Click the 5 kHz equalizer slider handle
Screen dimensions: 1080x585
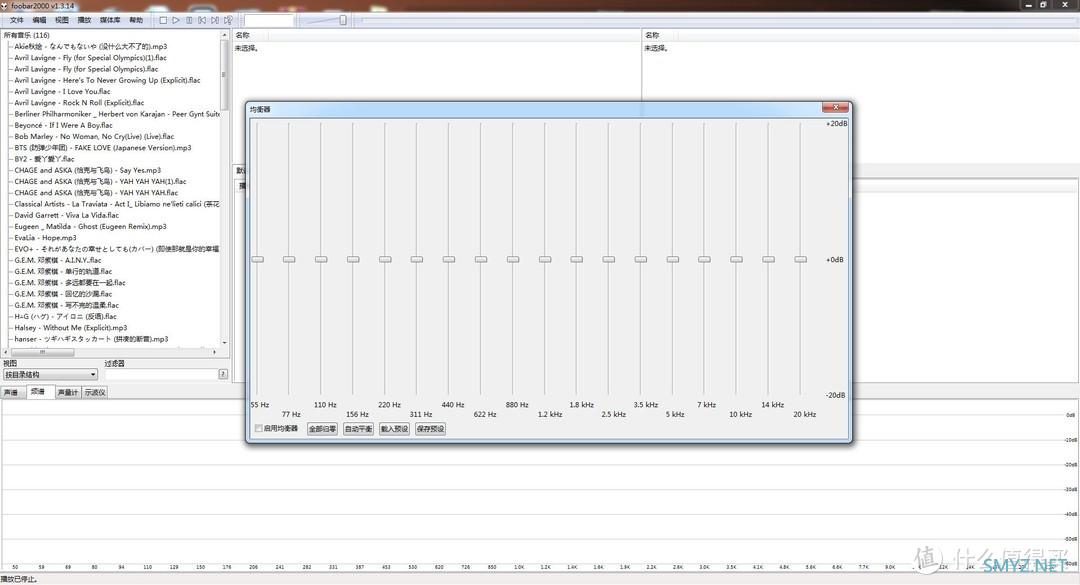[673, 259]
